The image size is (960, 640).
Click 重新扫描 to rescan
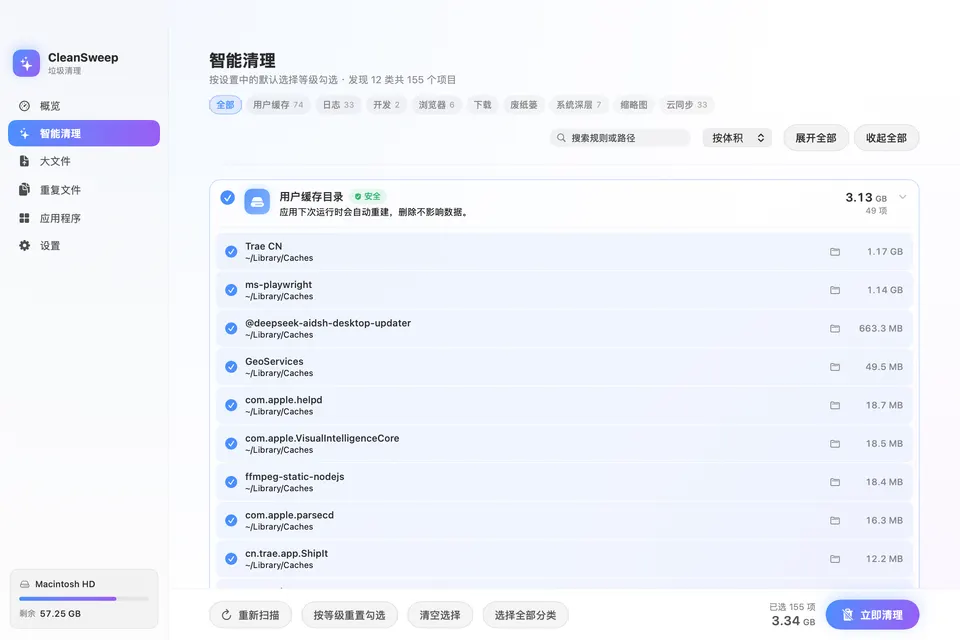pos(250,615)
